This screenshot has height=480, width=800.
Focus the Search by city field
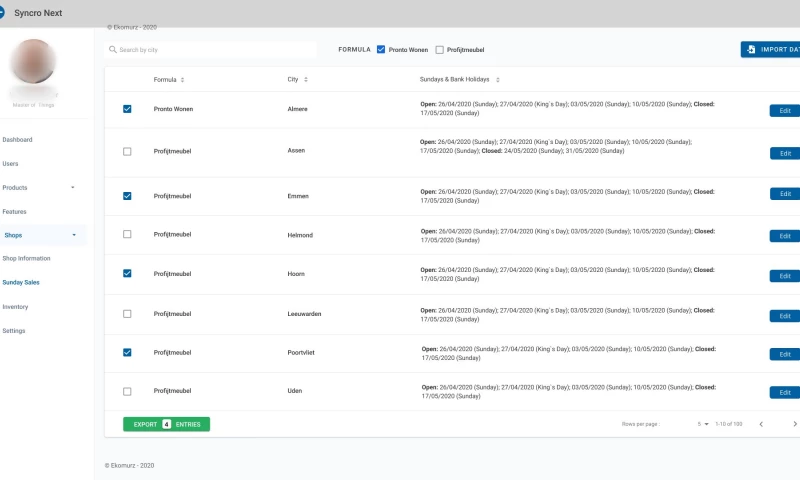coord(215,49)
